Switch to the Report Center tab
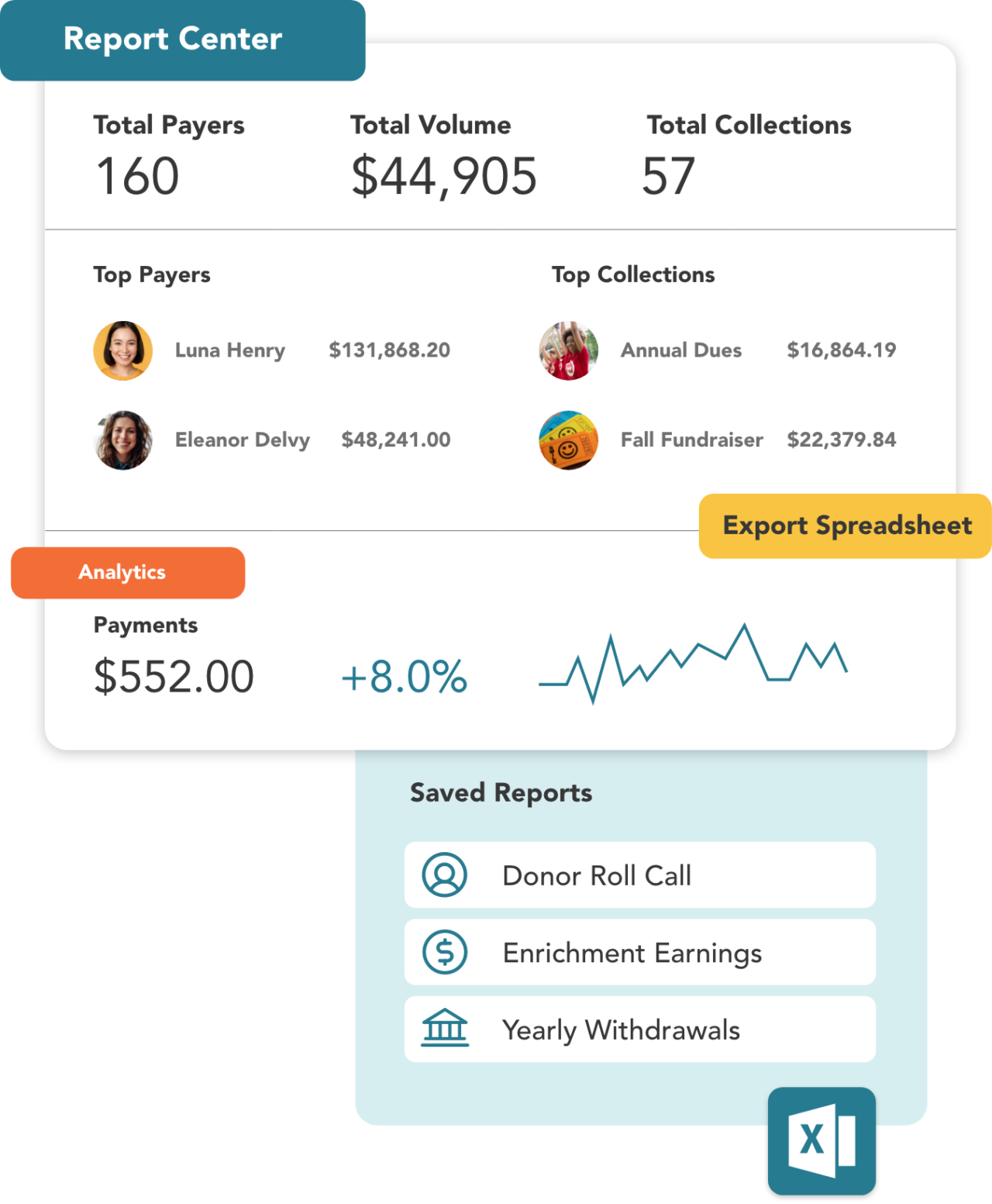Viewport: 992px width, 1204px height. (172, 39)
